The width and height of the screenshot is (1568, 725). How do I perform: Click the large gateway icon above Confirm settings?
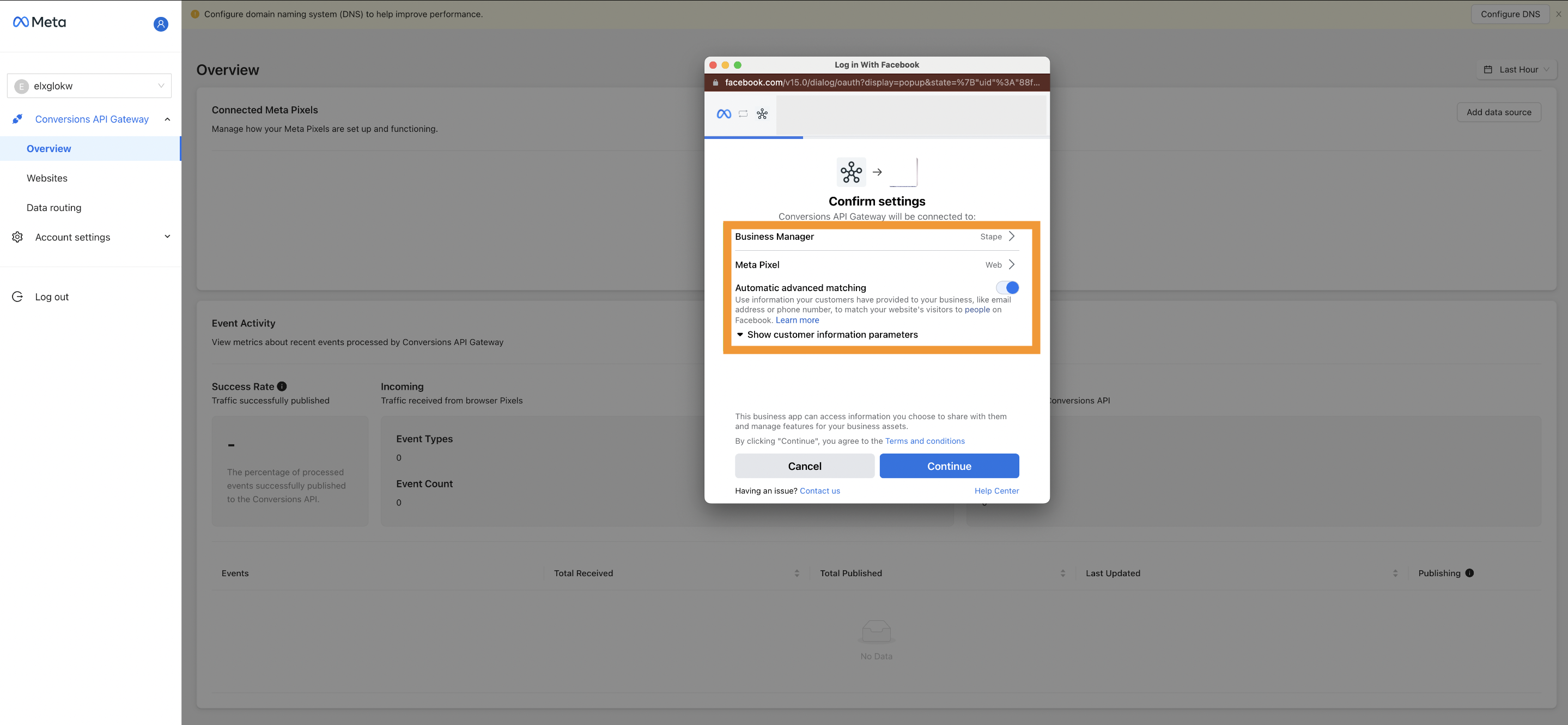tap(851, 172)
